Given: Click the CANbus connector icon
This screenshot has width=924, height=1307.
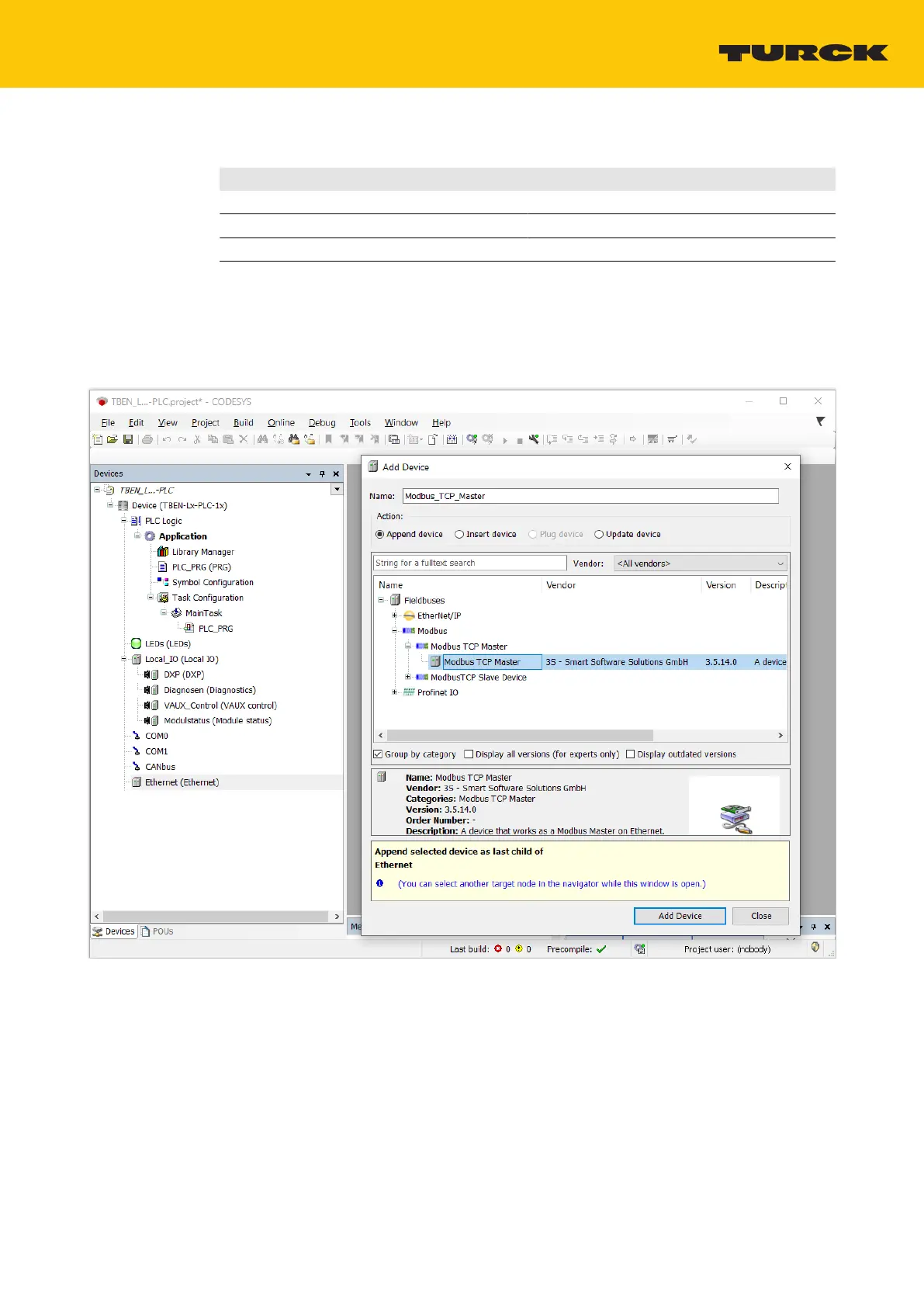Looking at the screenshot, I should click(137, 767).
